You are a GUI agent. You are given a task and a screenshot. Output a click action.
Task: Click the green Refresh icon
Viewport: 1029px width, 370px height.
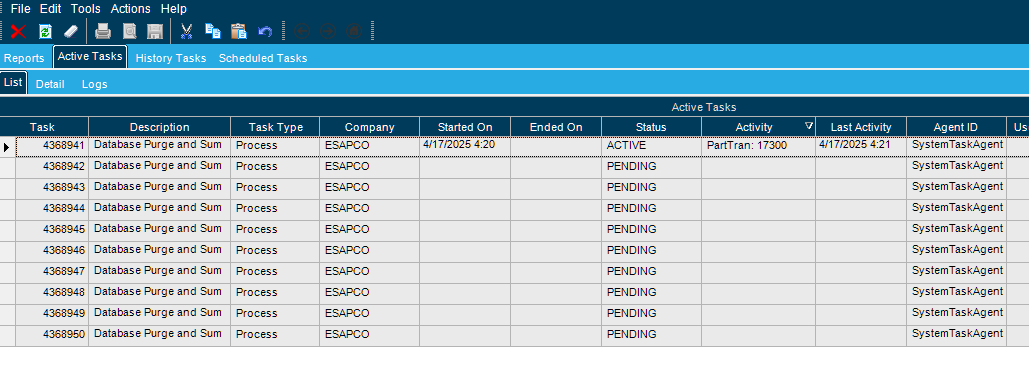[45, 31]
